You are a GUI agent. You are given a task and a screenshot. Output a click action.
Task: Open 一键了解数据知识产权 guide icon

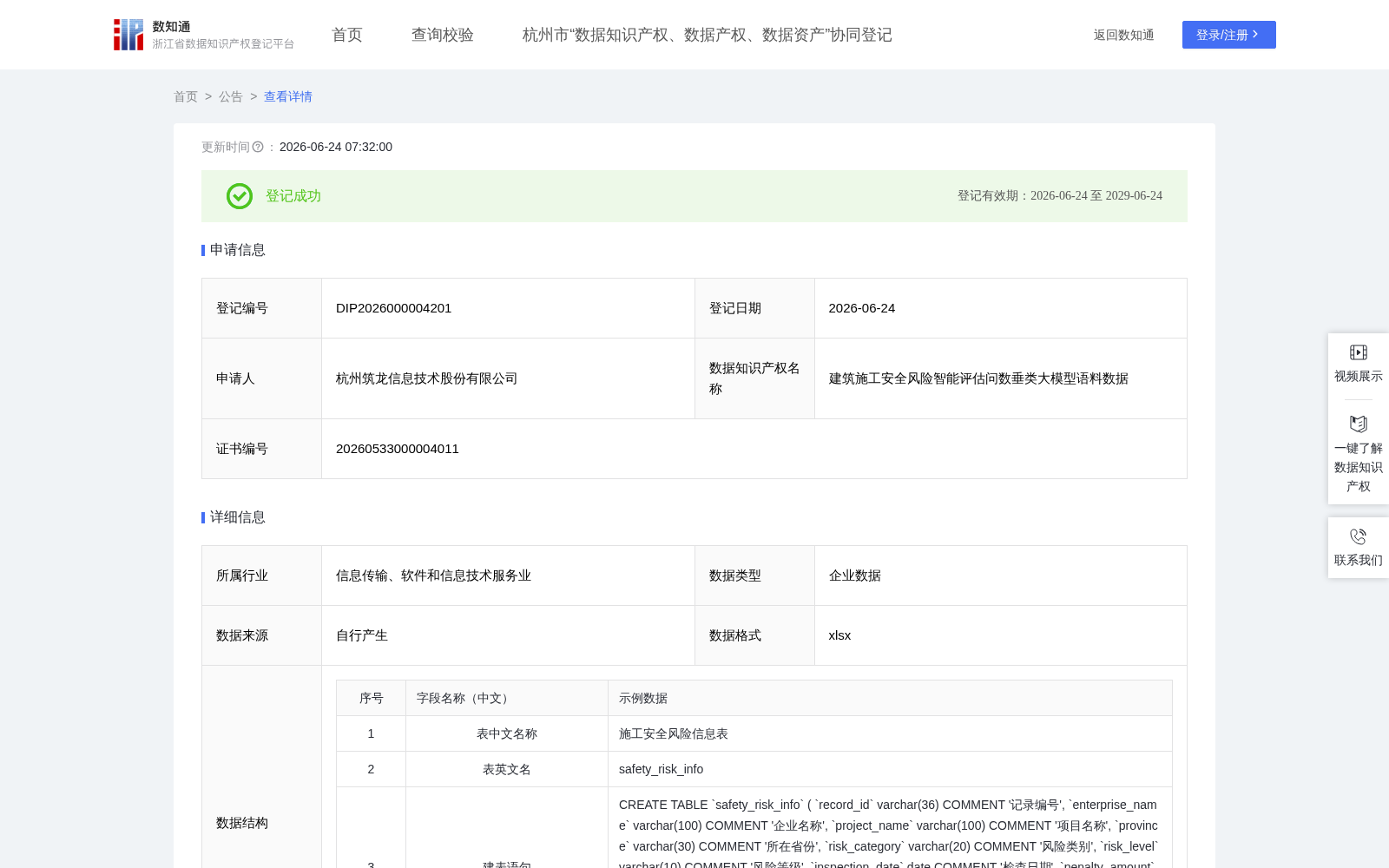(x=1359, y=424)
